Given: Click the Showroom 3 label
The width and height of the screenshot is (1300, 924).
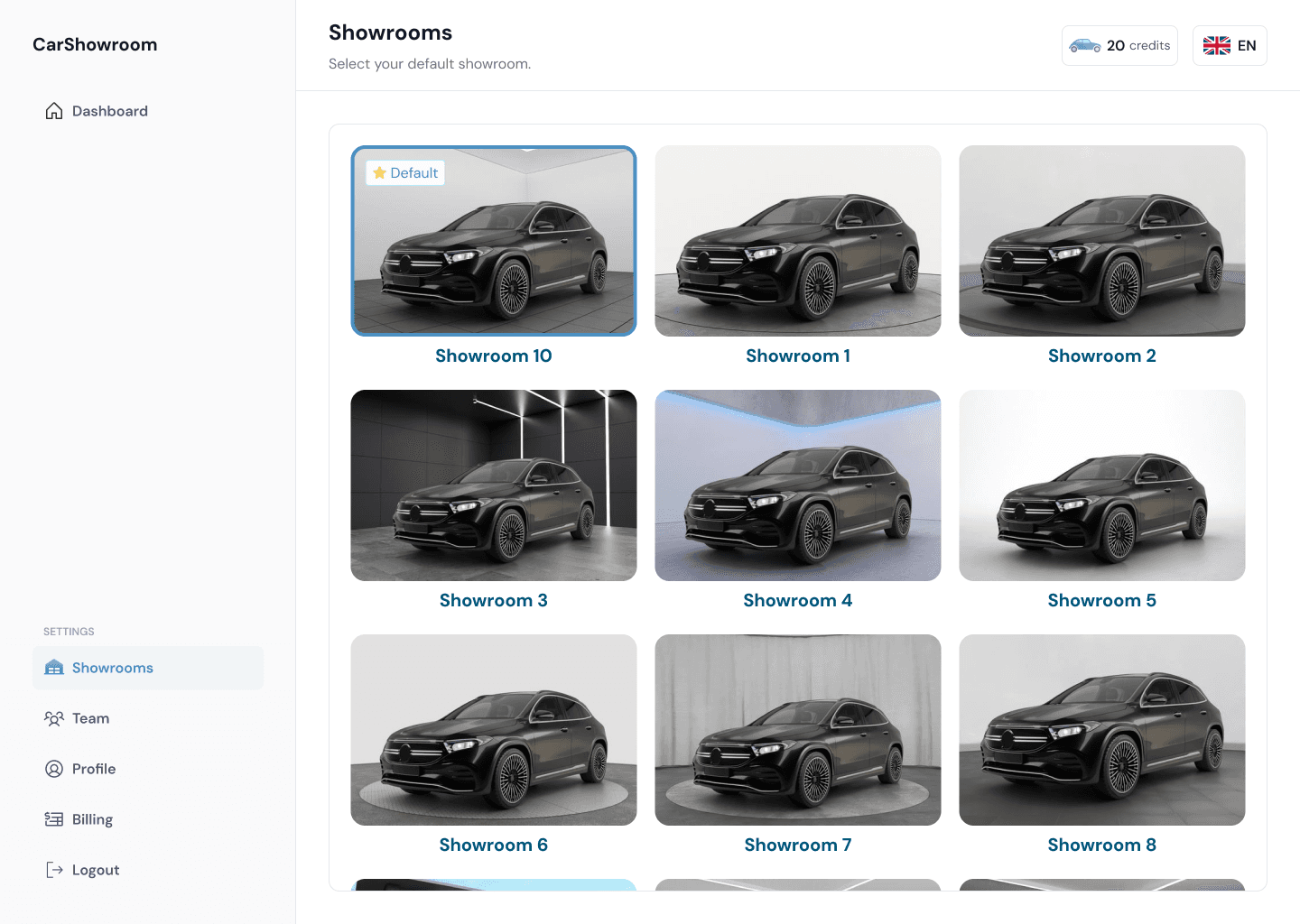Looking at the screenshot, I should 494,600.
